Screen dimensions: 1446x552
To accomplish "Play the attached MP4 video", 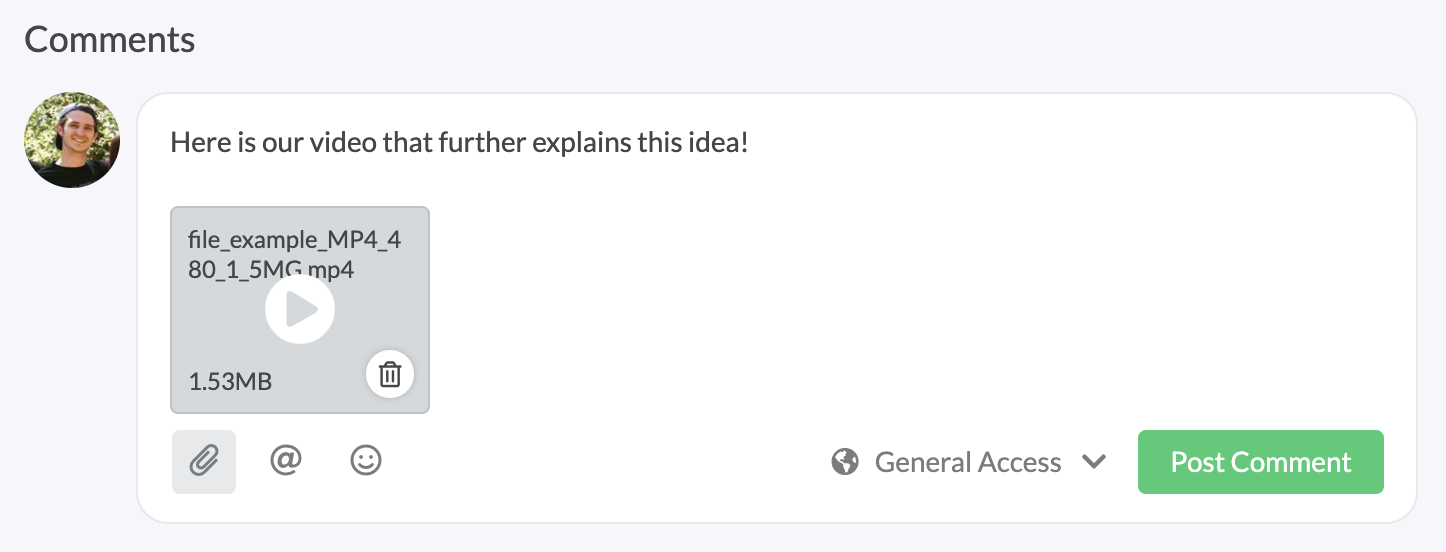I will tap(300, 310).
